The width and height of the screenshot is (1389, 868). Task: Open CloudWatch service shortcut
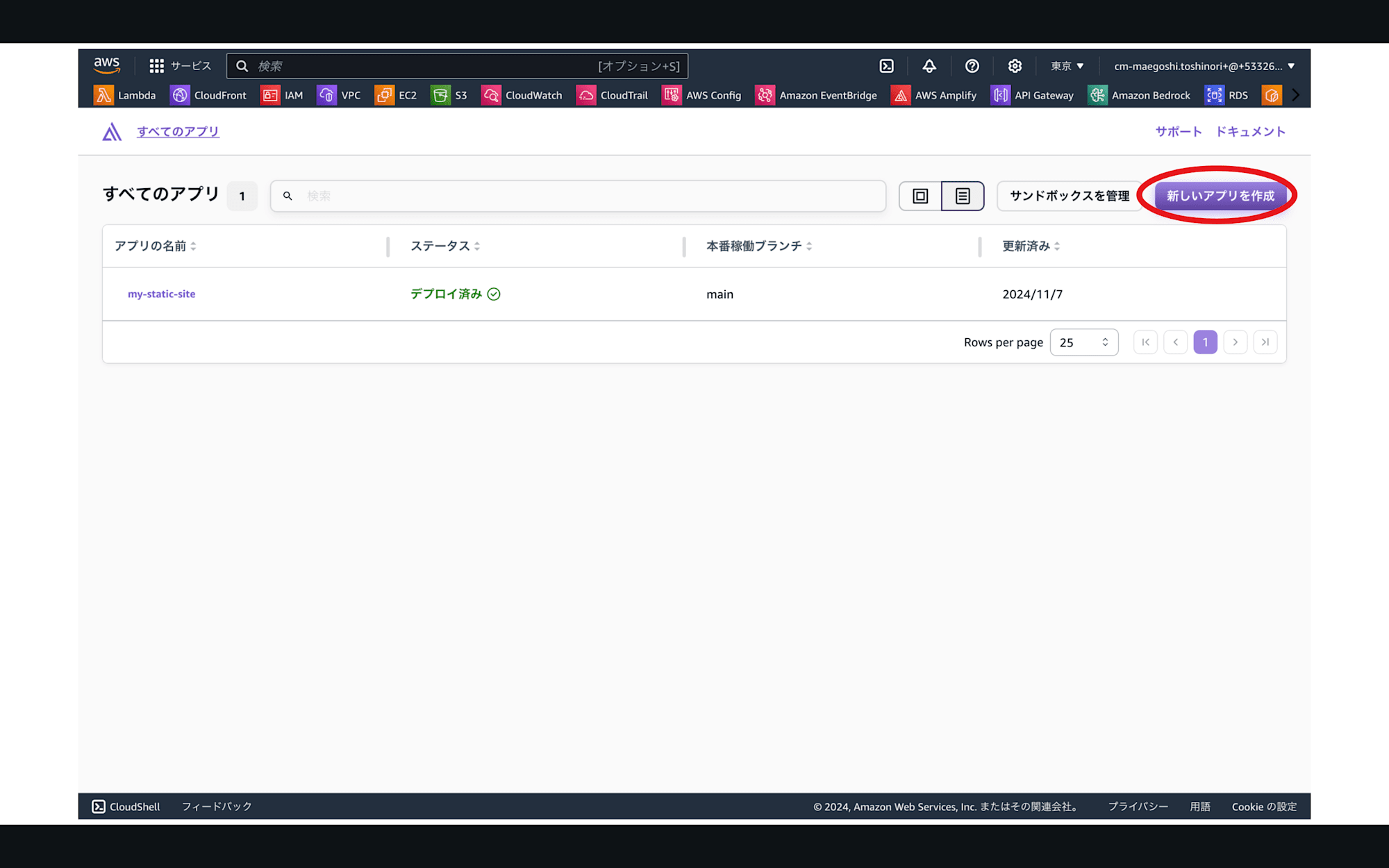pos(522,95)
